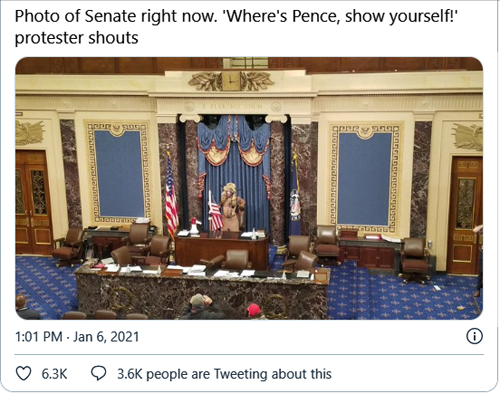
Task: Click the 'protester shouts' line of tweet text
Action: pos(76,38)
